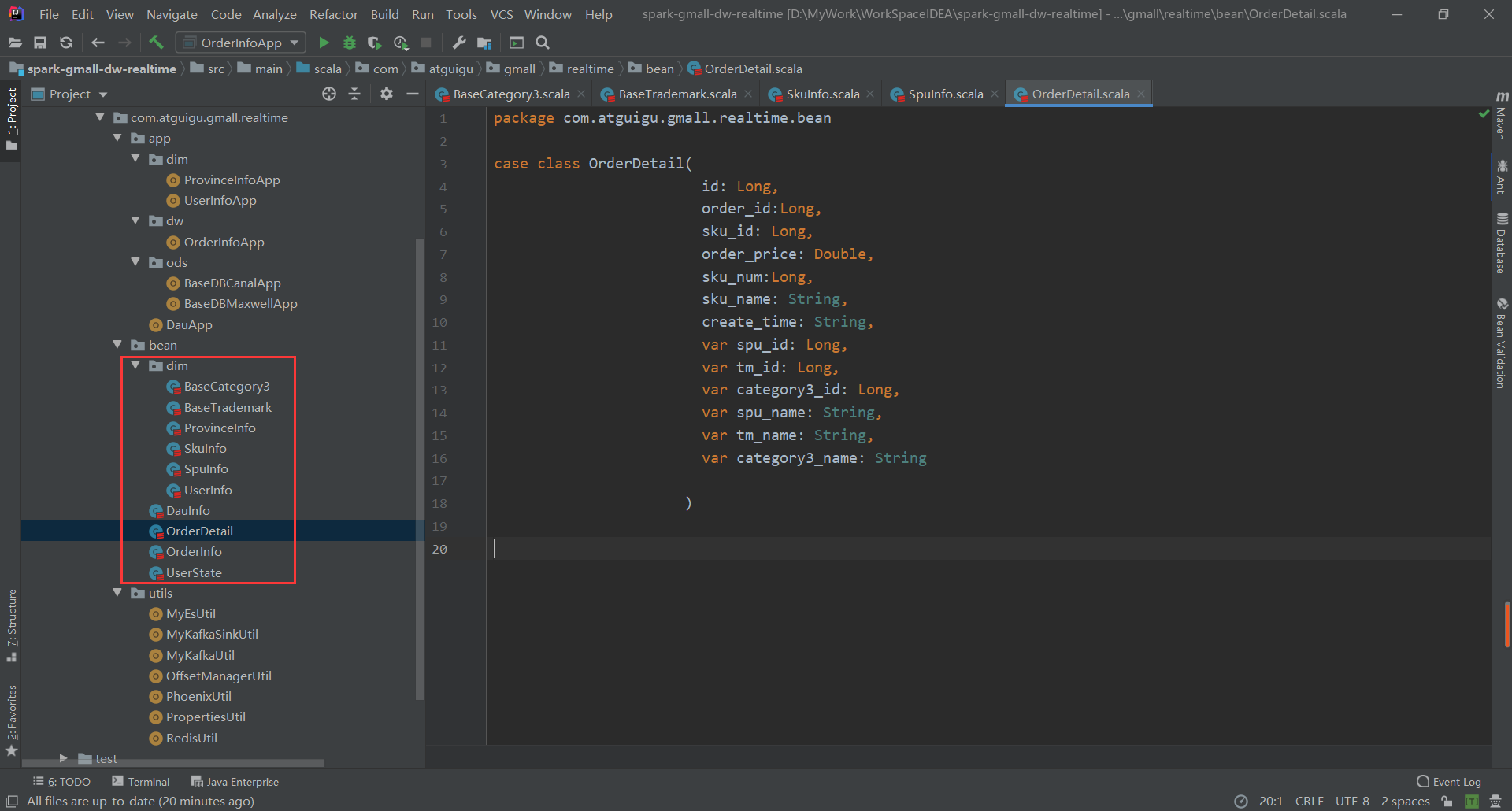Open the VCS menu
The height and width of the screenshot is (811, 1512).
[x=501, y=14]
